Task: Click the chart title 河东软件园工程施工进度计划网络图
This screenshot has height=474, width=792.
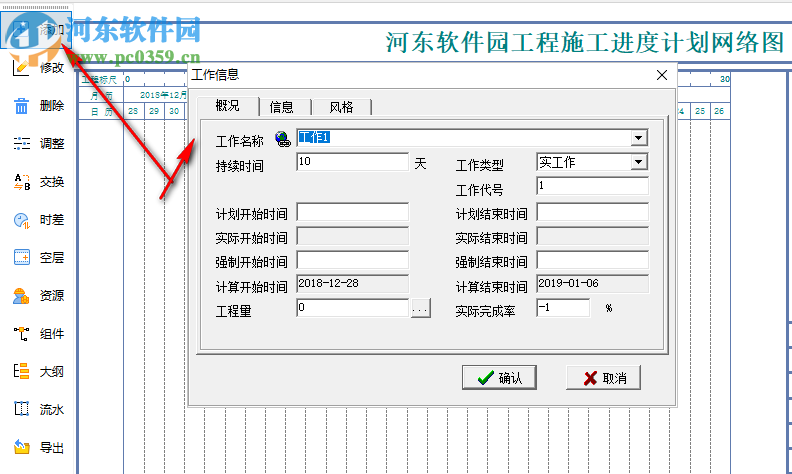Action: (x=584, y=42)
